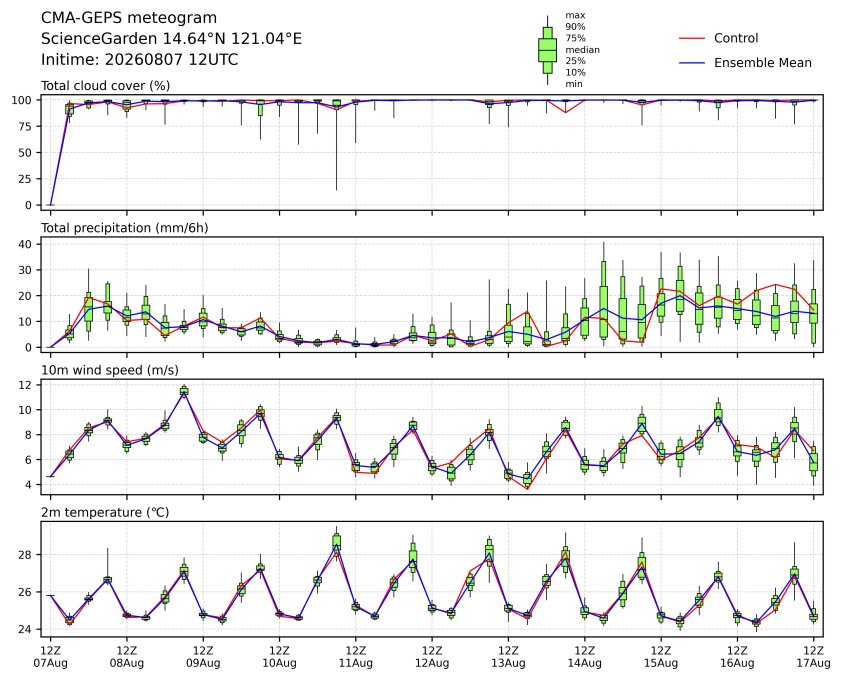Click the '30' tick on precipitation axis

pos(26,270)
